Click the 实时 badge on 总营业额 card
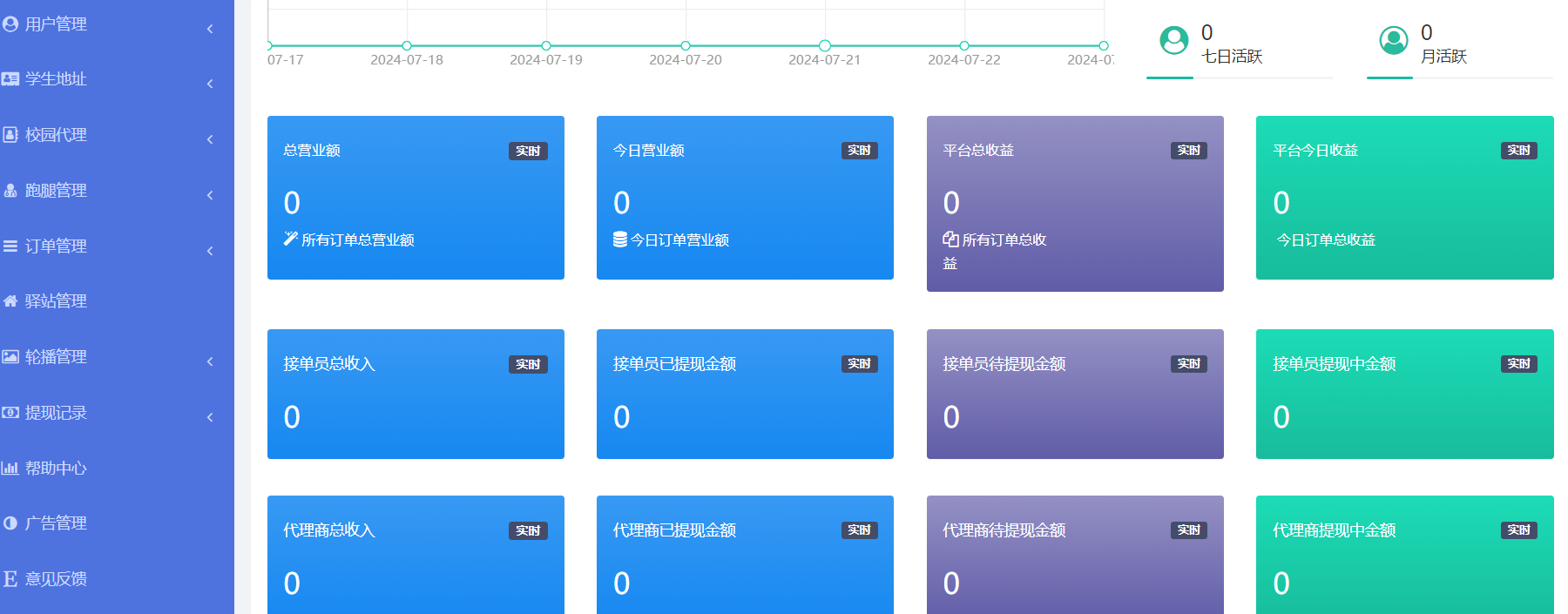 528,151
